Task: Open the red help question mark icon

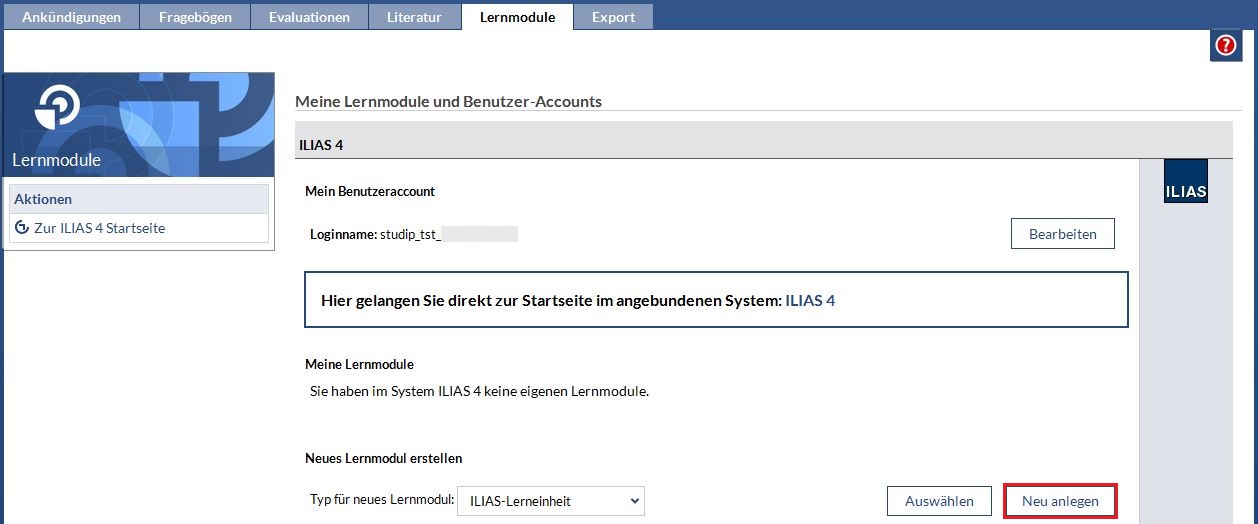Action: (x=1225, y=46)
